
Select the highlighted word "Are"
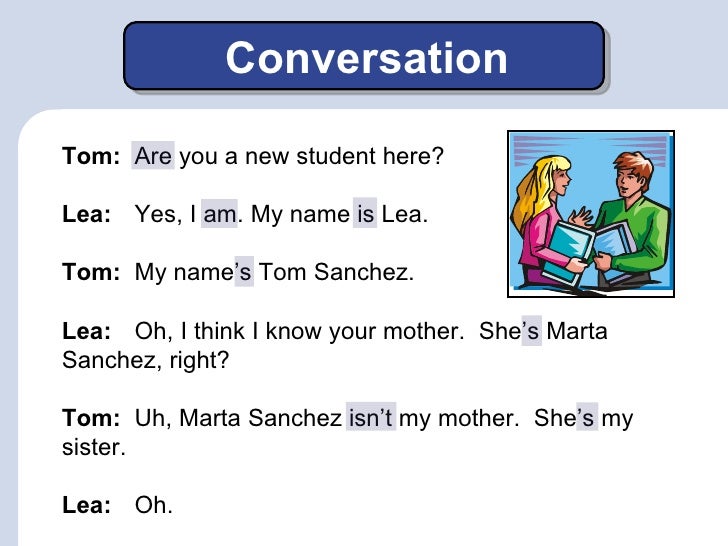click(153, 156)
